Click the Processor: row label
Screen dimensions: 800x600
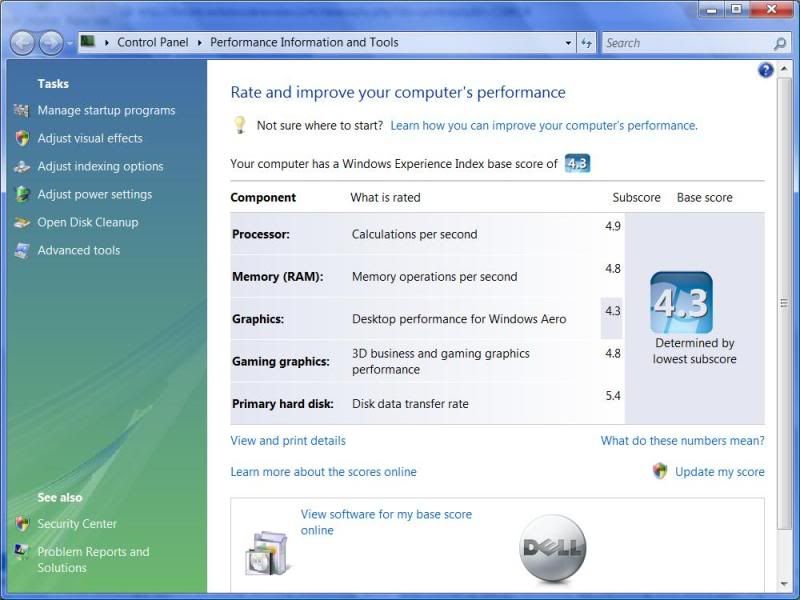261,234
